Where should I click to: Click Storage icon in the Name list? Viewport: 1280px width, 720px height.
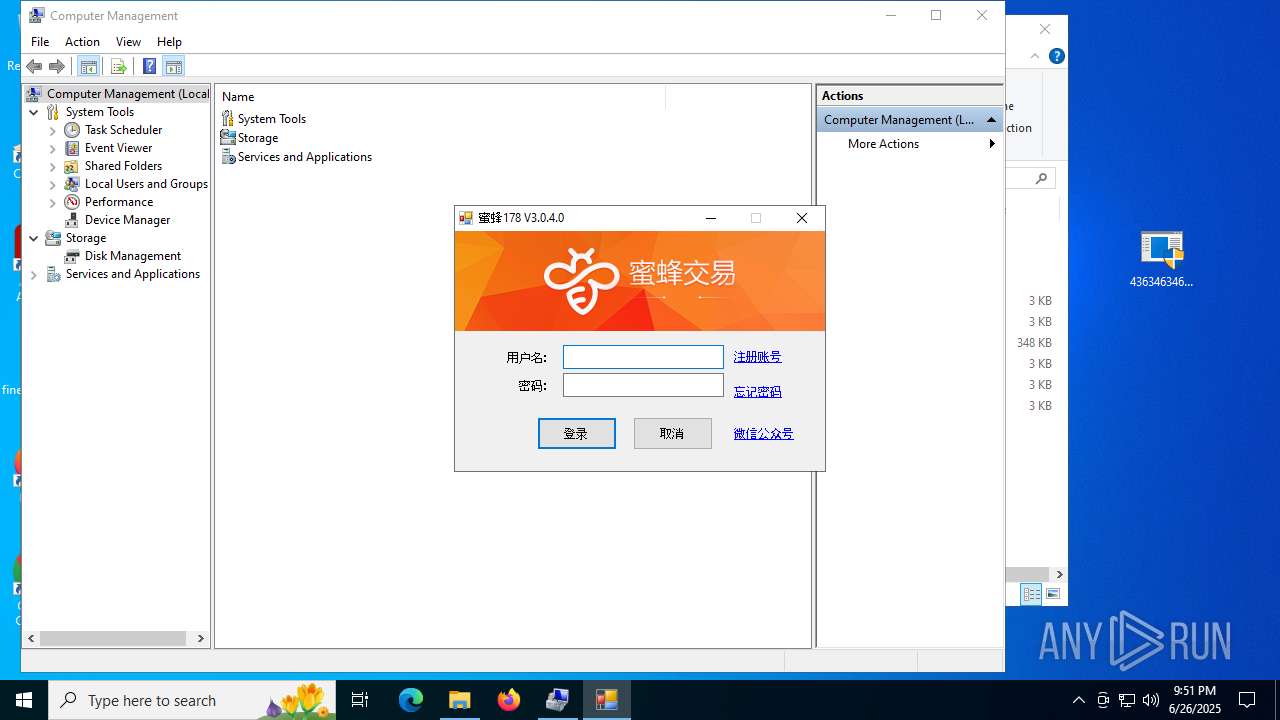(228, 138)
